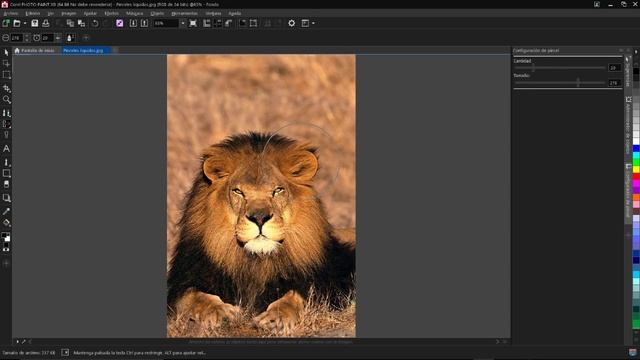Viewport: 640px width, 360px height.
Task: Select the Drop Shadow tool in the toolbox
Action: click(x=6, y=198)
